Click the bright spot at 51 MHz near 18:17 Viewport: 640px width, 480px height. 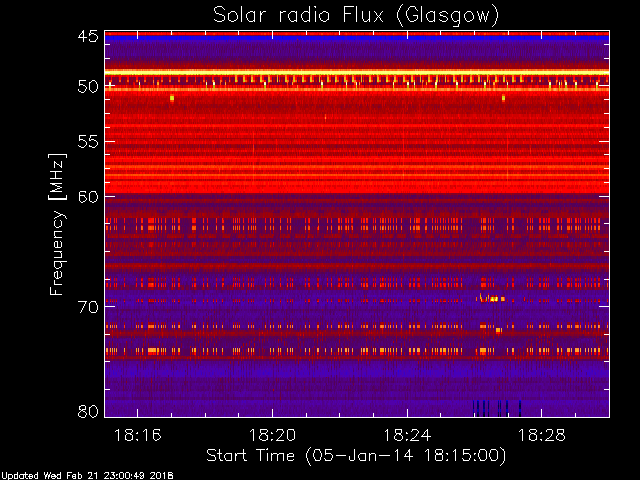[172, 98]
